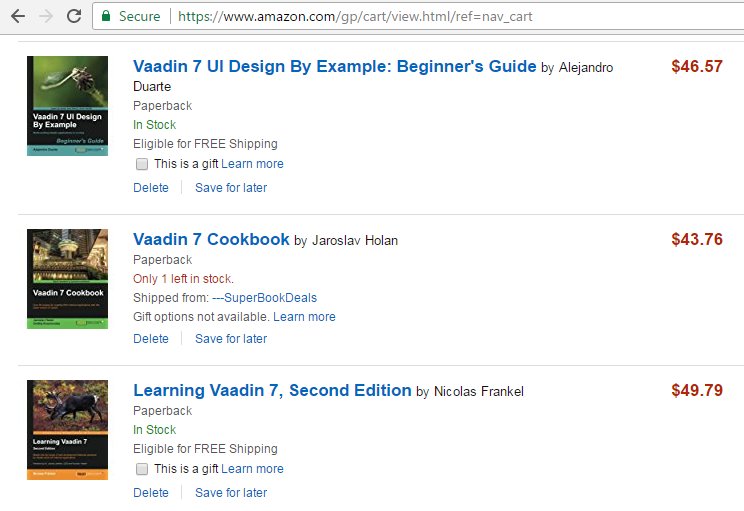The image size is (744, 511).
Task: Save Learning Vaadin 7 for later
Action: tap(231, 493)
